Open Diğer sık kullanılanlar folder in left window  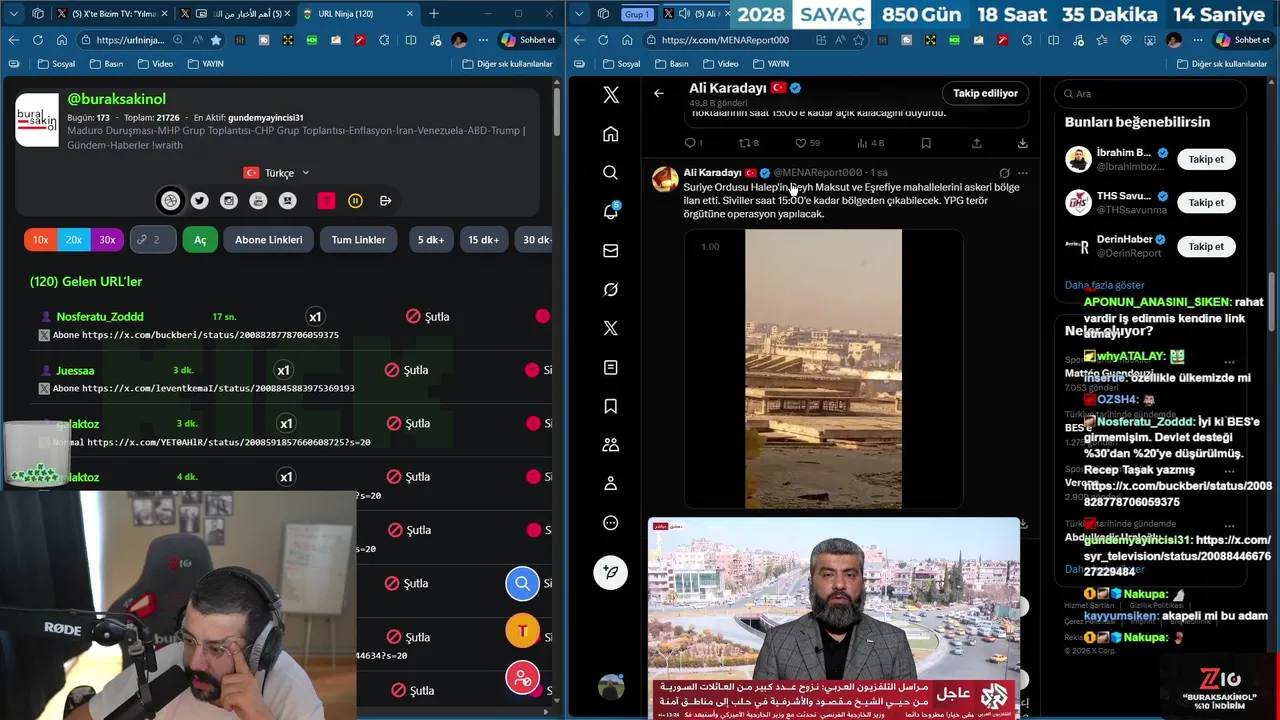coord(507,64)
